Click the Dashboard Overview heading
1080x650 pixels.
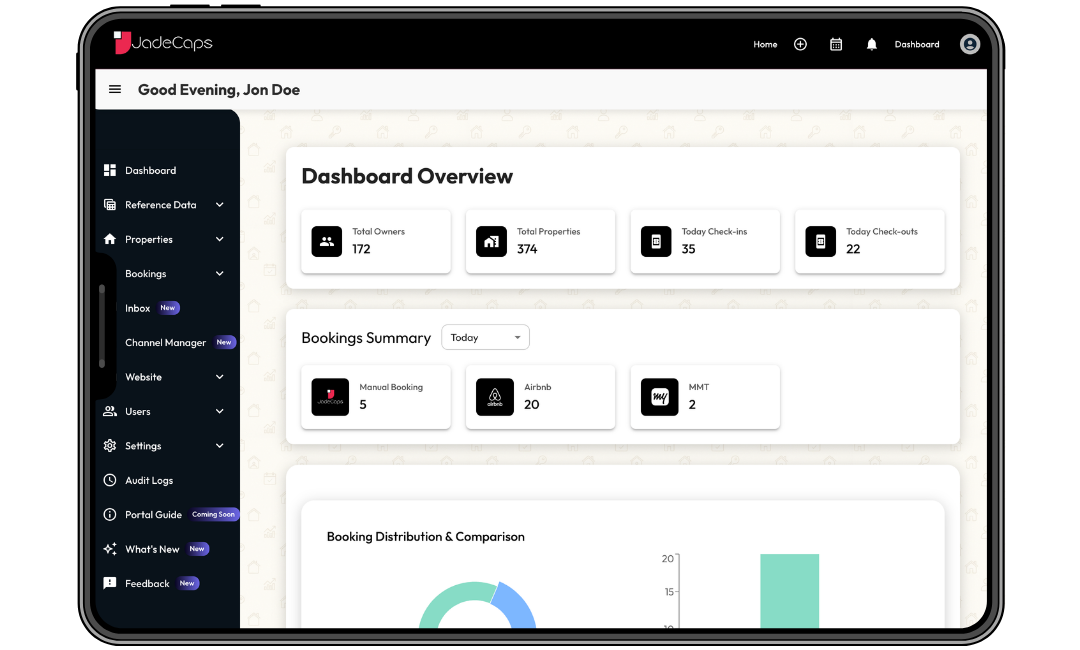pos(407,176)
